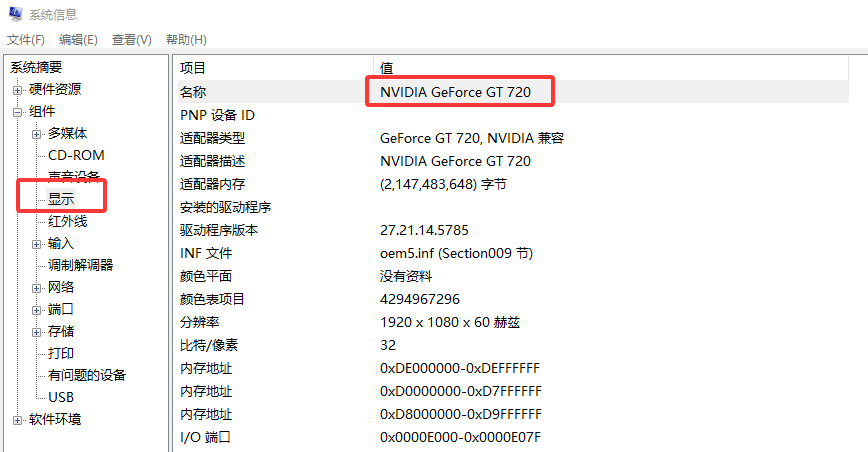Click the 系统信息 window title icon
This screenshot has height=452, width=868.
pyautogui.click(x=16, y=14)
